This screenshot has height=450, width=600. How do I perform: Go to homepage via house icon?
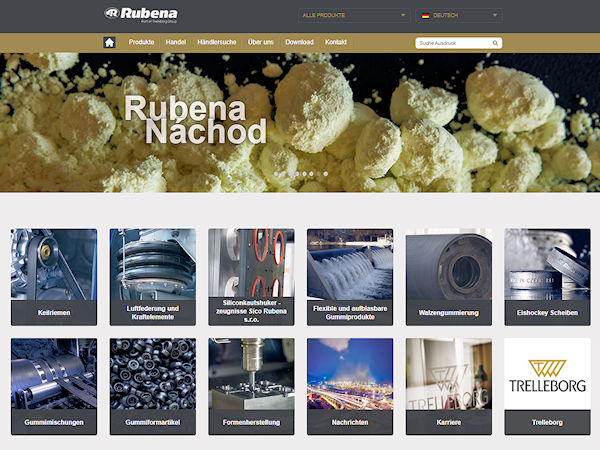[109, 42]
